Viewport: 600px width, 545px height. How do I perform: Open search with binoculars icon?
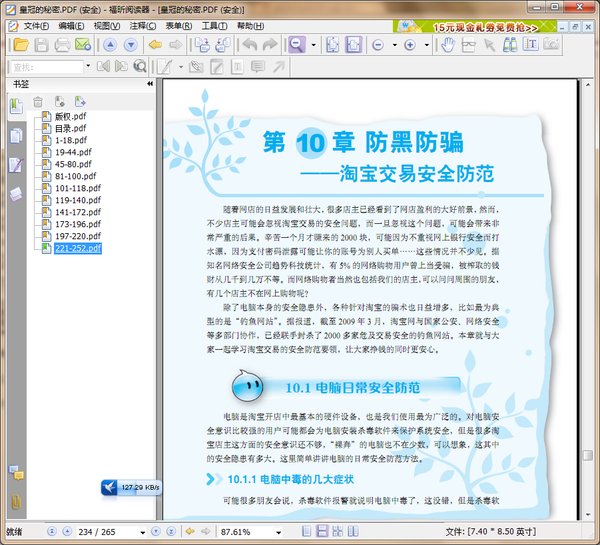point(510,45)
